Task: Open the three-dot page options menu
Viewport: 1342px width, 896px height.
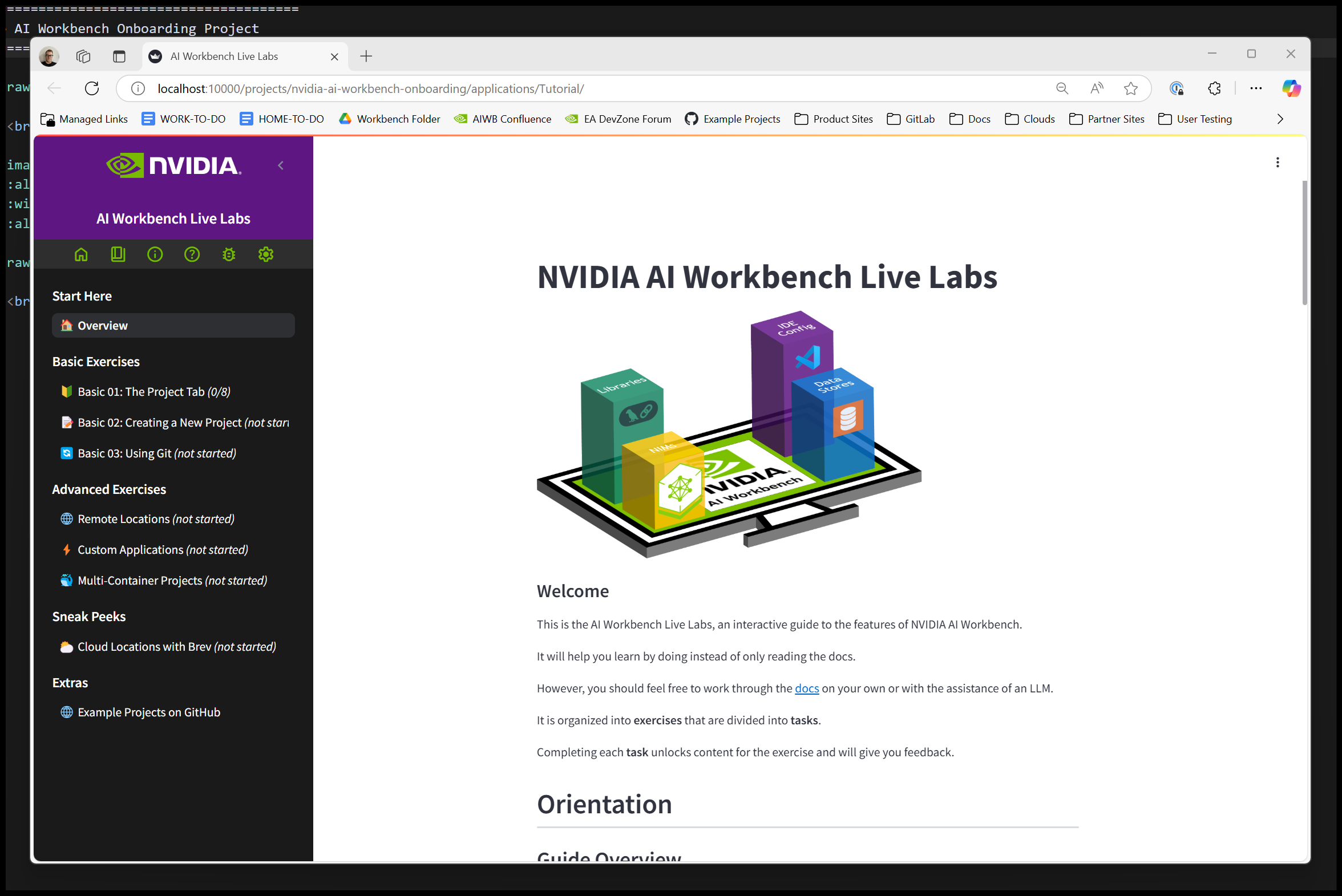Action: (1278, 163)
